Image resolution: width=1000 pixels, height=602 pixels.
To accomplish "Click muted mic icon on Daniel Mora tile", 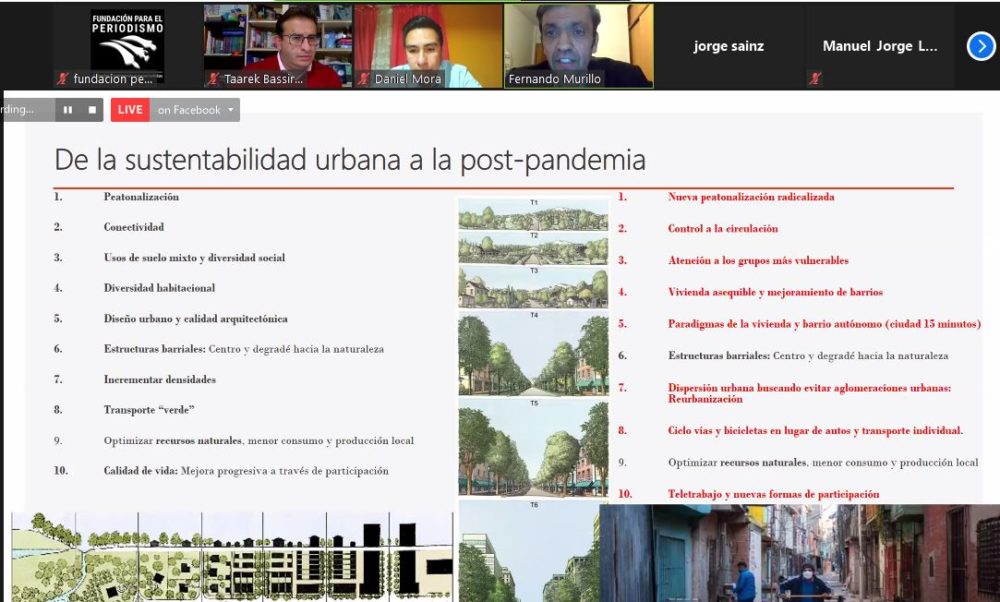I will 364,79.
